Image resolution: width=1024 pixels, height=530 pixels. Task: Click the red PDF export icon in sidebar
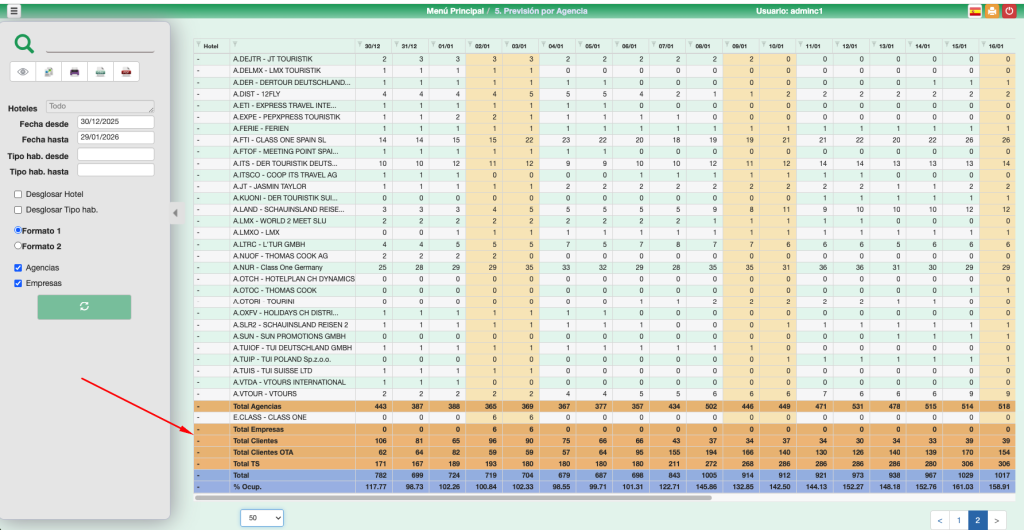tap(126, 72)
